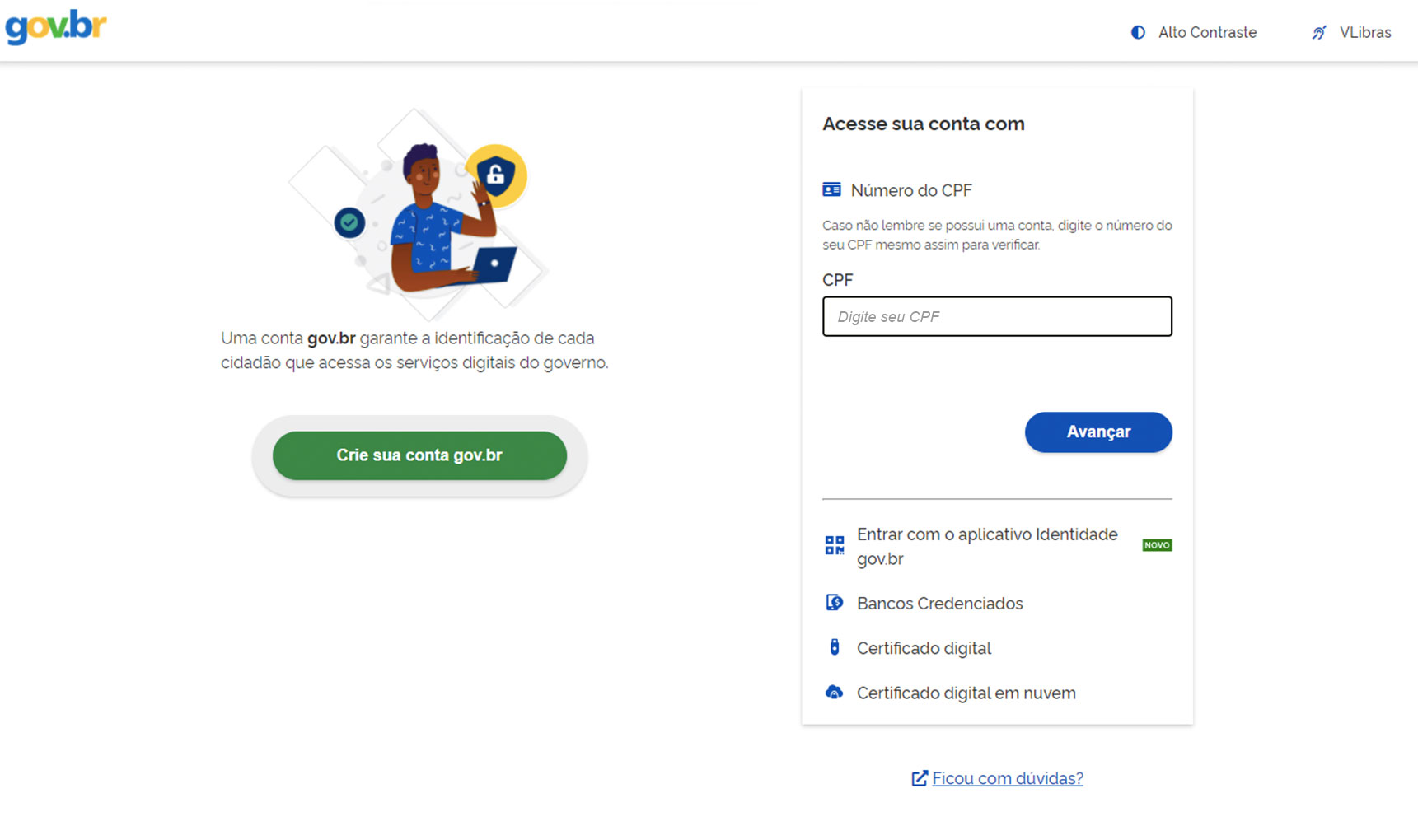This screenshot has width=1418, height=840.
Task: Open the Ficou com dúvidas? link
Action: pos(1007,778)
